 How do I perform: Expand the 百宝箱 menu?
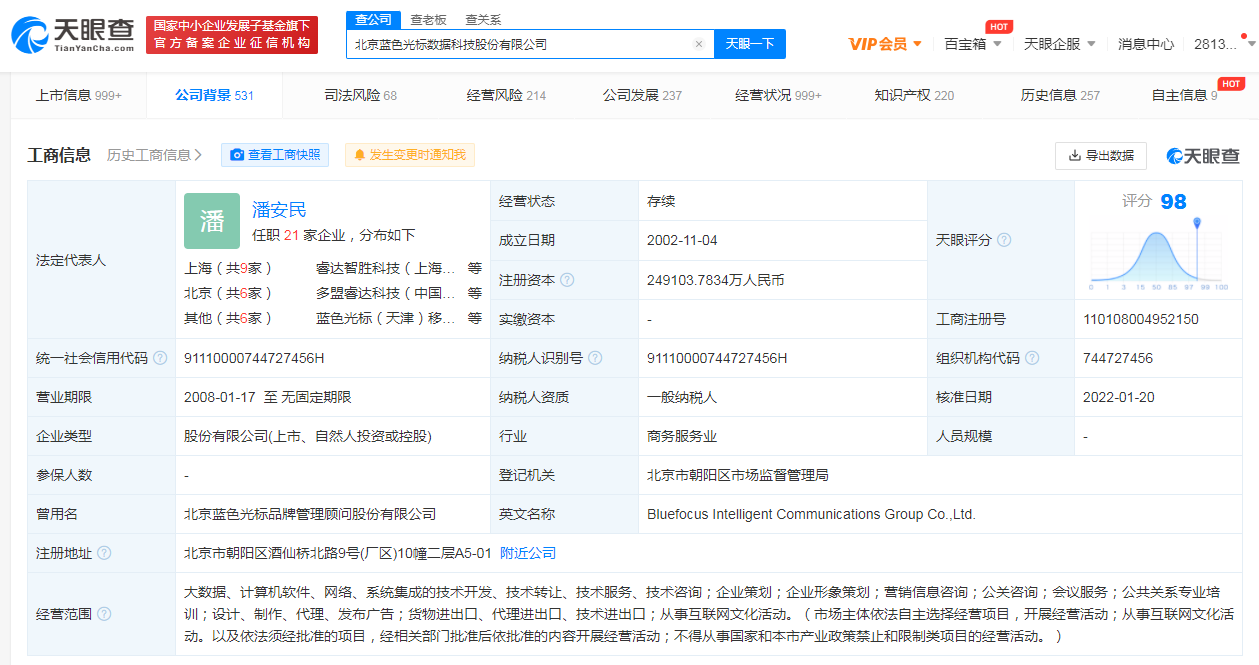point(973,44)
